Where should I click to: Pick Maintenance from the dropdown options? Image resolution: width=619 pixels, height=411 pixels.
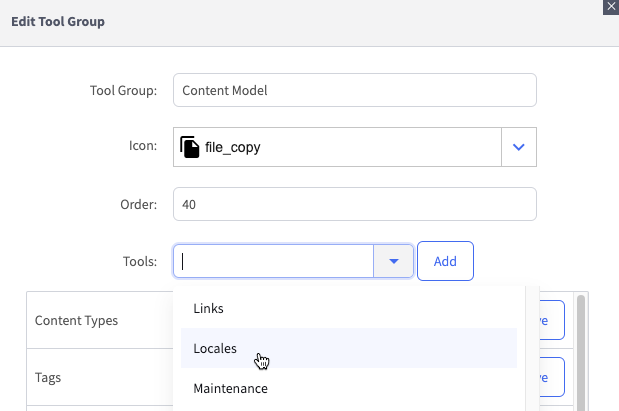(230, 387)
